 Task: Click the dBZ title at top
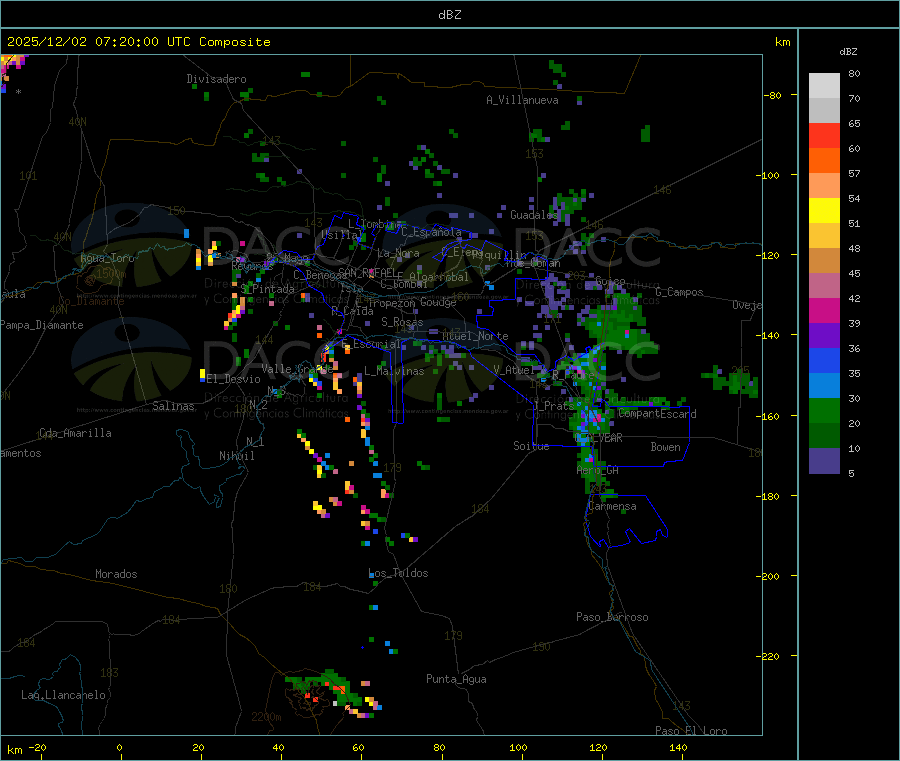pyautogui.click(x=449, y=15)
